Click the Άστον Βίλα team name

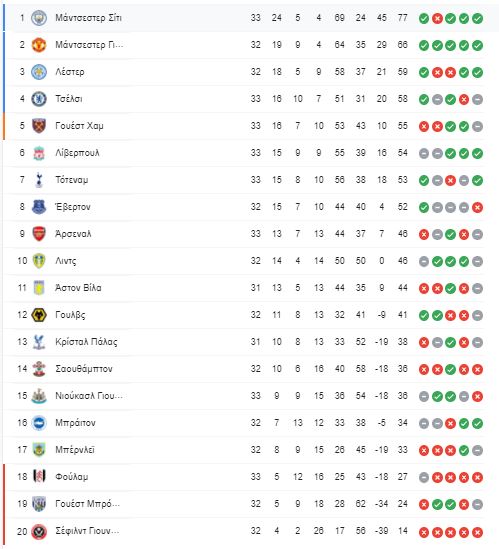coord(78,288)
